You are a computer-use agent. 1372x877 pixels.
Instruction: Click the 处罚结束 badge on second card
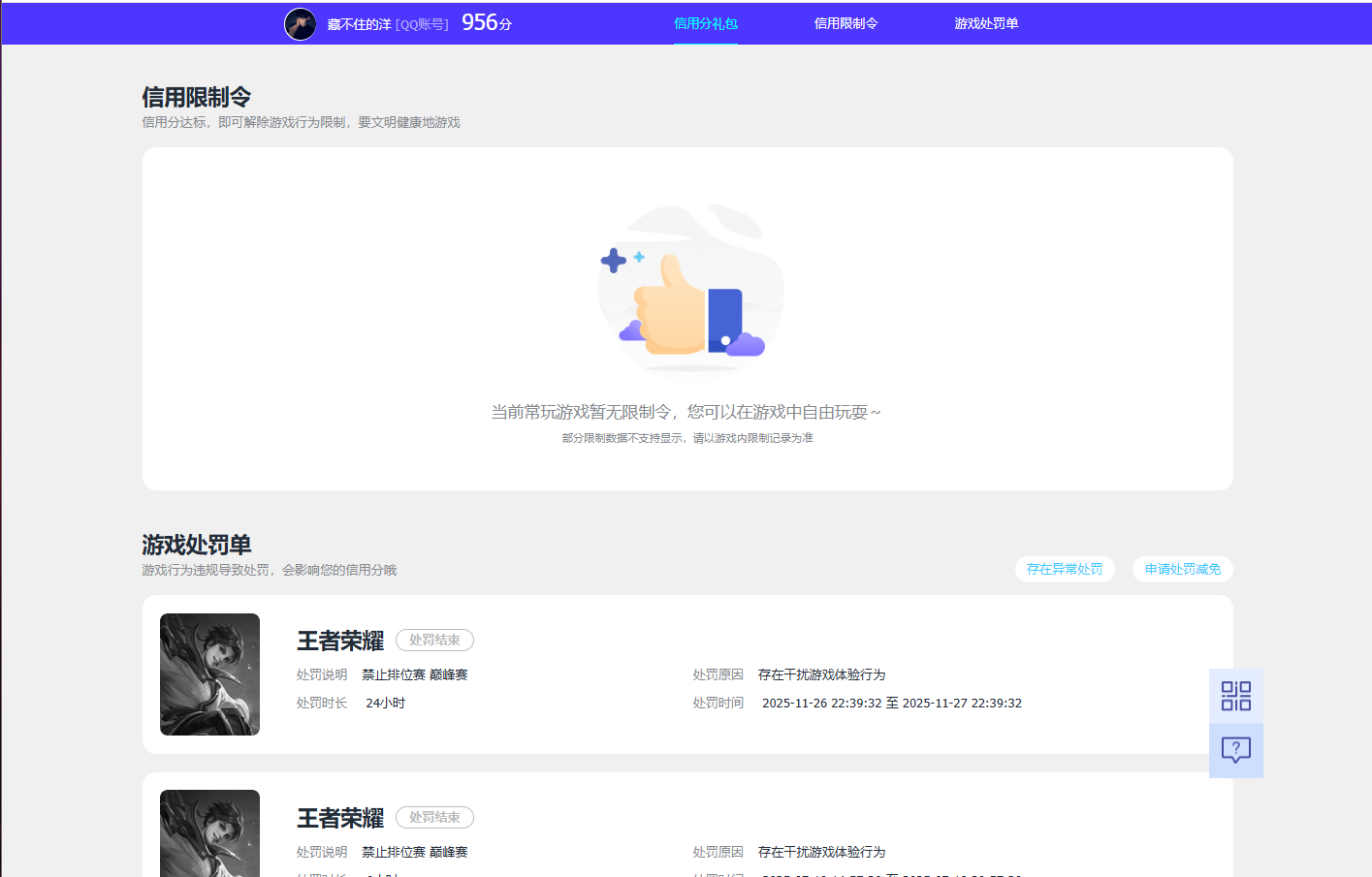click(434, 817)
